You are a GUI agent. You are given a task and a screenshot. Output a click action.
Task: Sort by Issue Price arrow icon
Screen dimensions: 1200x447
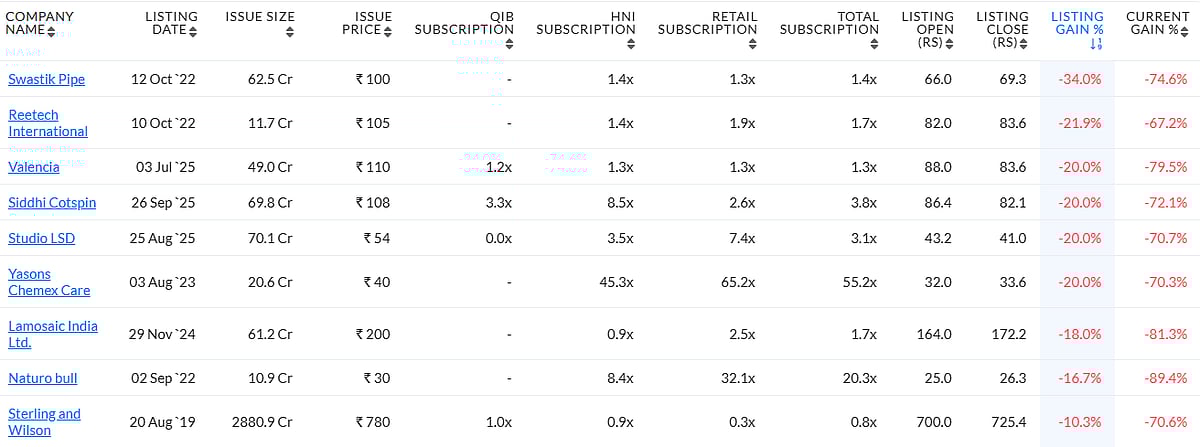pyautogui.click(x=387, y=31)
